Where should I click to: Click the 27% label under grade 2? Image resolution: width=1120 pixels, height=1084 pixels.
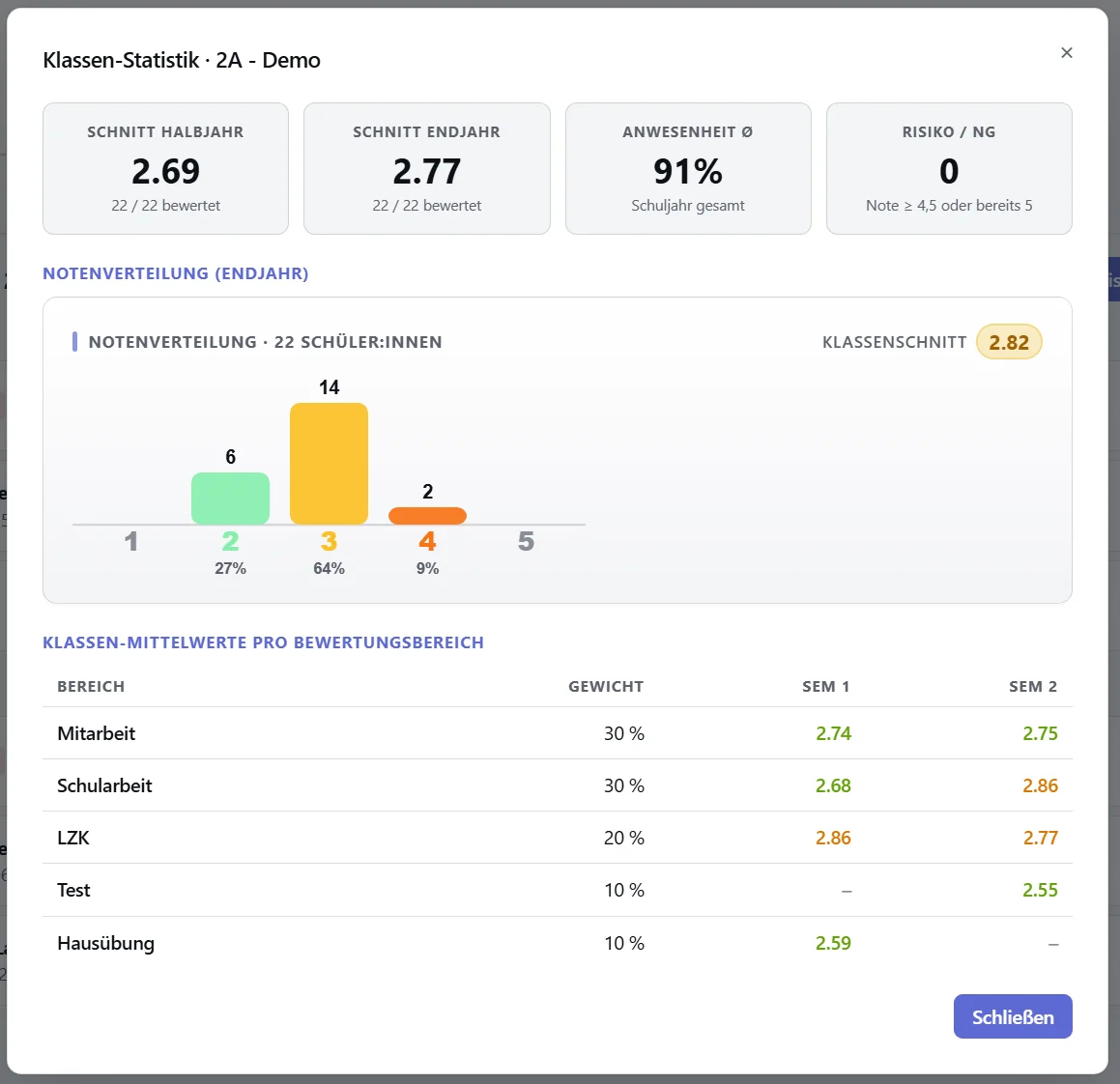(230, 568)
